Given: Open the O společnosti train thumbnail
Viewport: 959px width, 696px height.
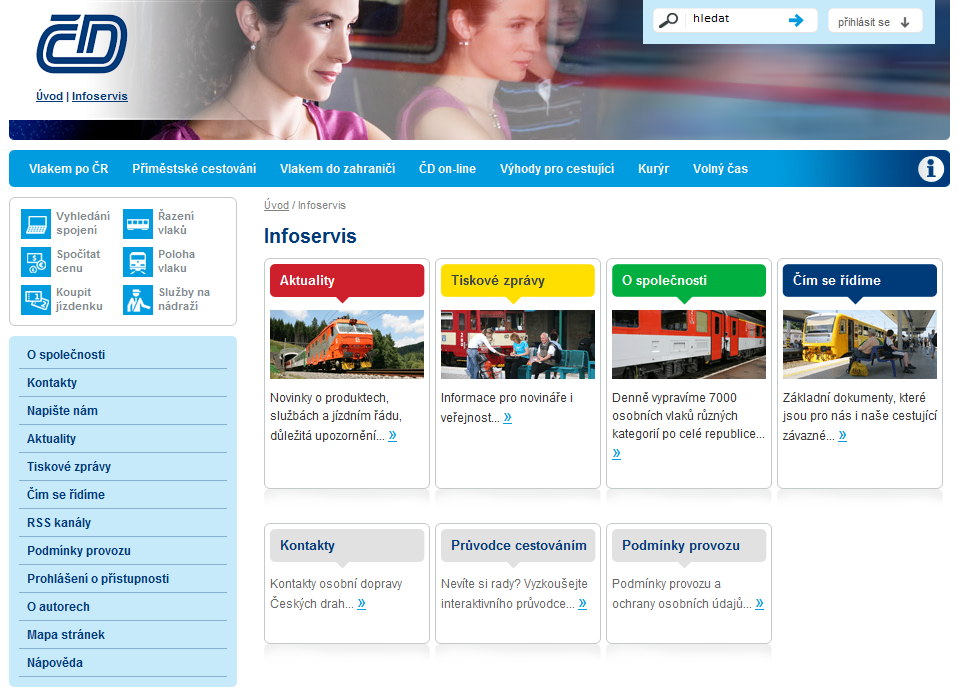Looking at the screenshot, I should tap(688, 344).
